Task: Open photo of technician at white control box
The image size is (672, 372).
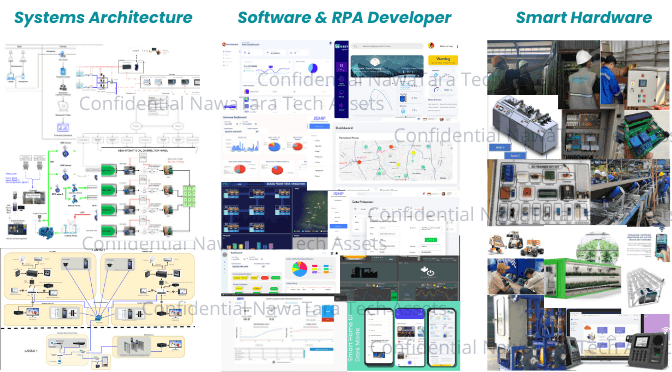Action: (635, 74)
